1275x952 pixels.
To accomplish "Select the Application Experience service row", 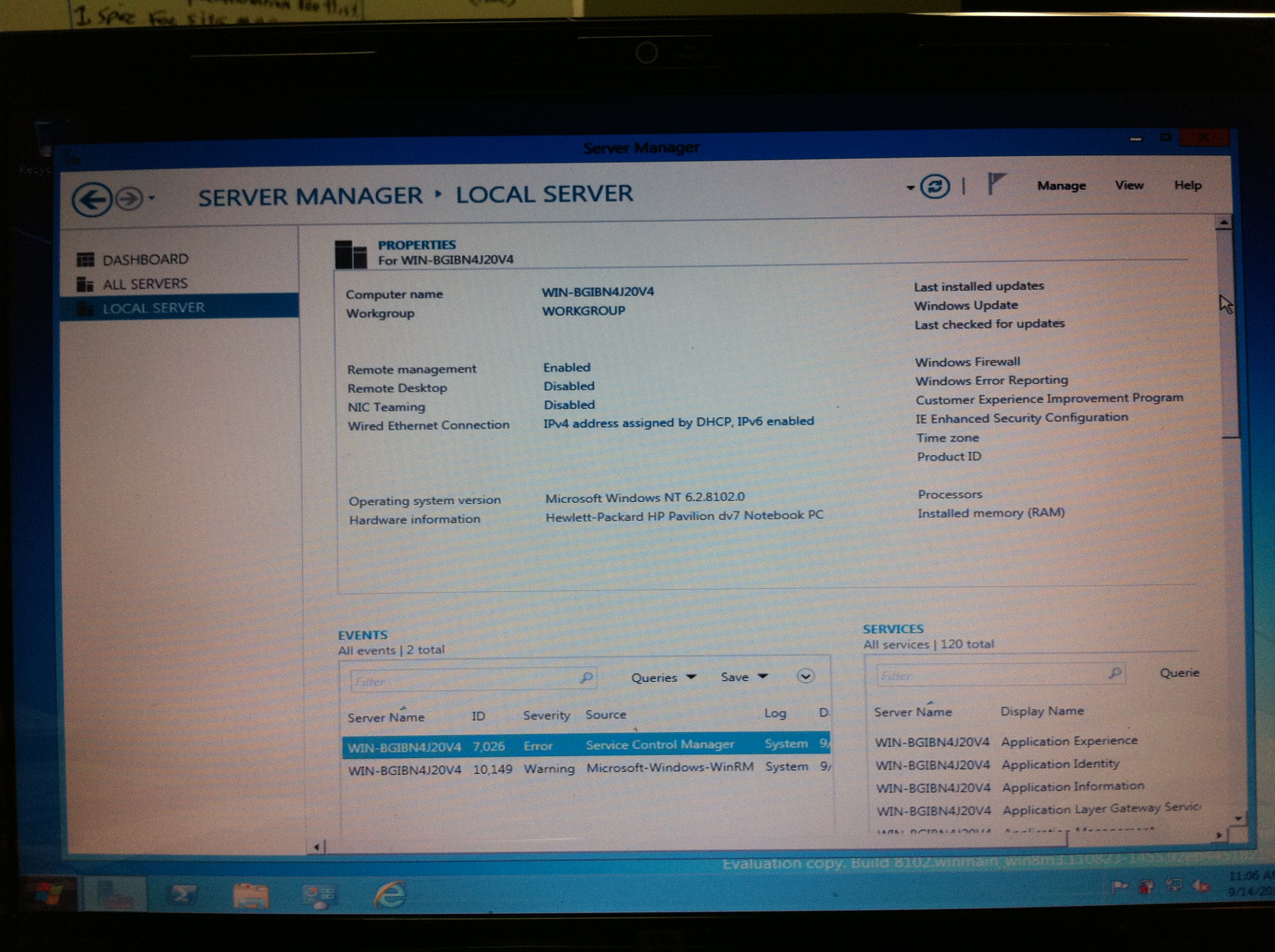I will [1036, 741].
